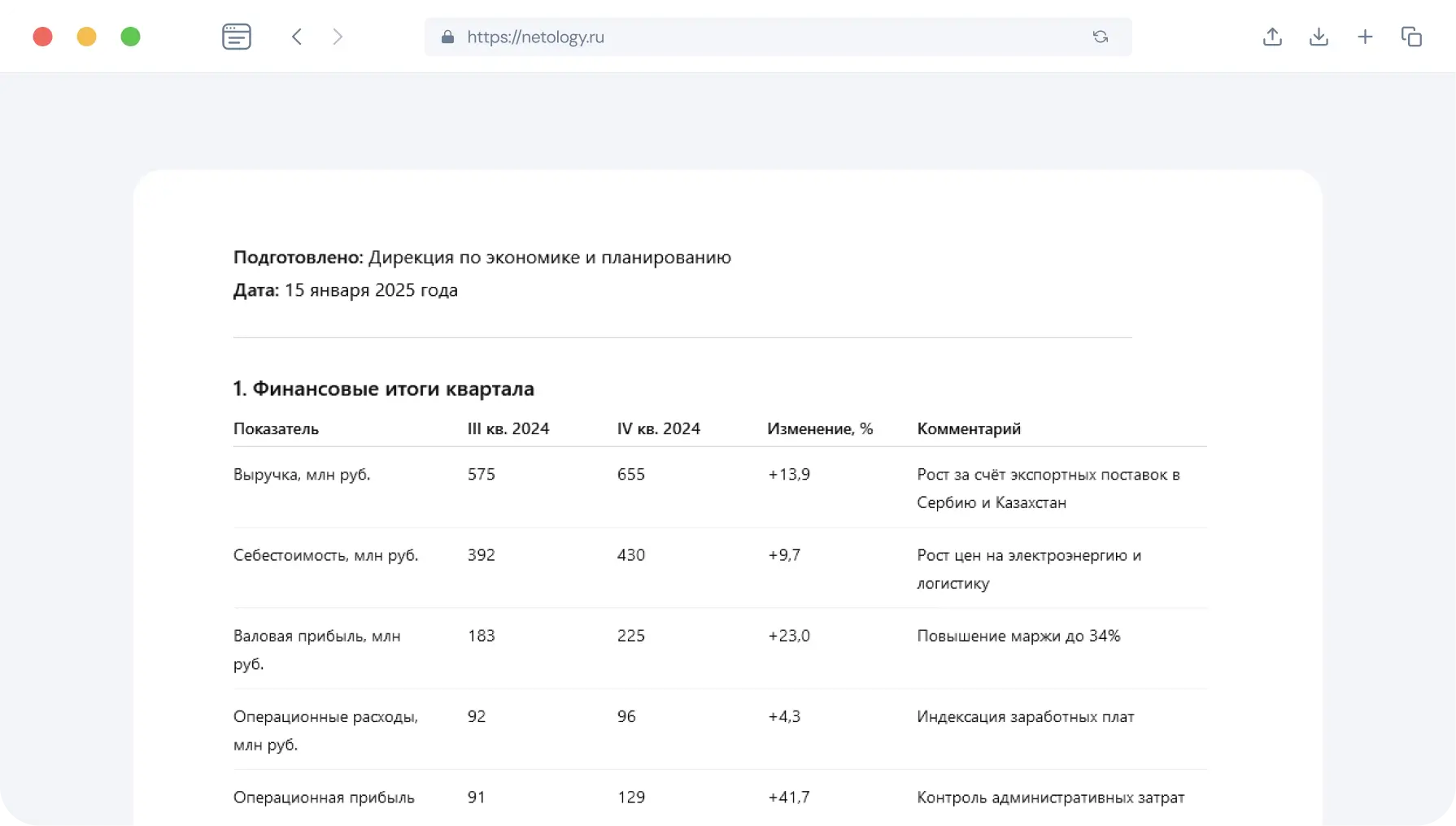1456x826 pixels.
Task: Open a new tab with plus icon
Action: tap(1365, 37)
